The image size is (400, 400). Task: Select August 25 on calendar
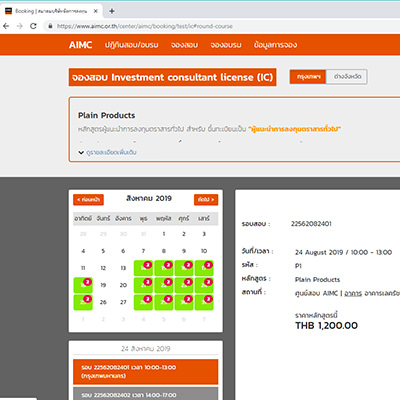pos(83,302)
